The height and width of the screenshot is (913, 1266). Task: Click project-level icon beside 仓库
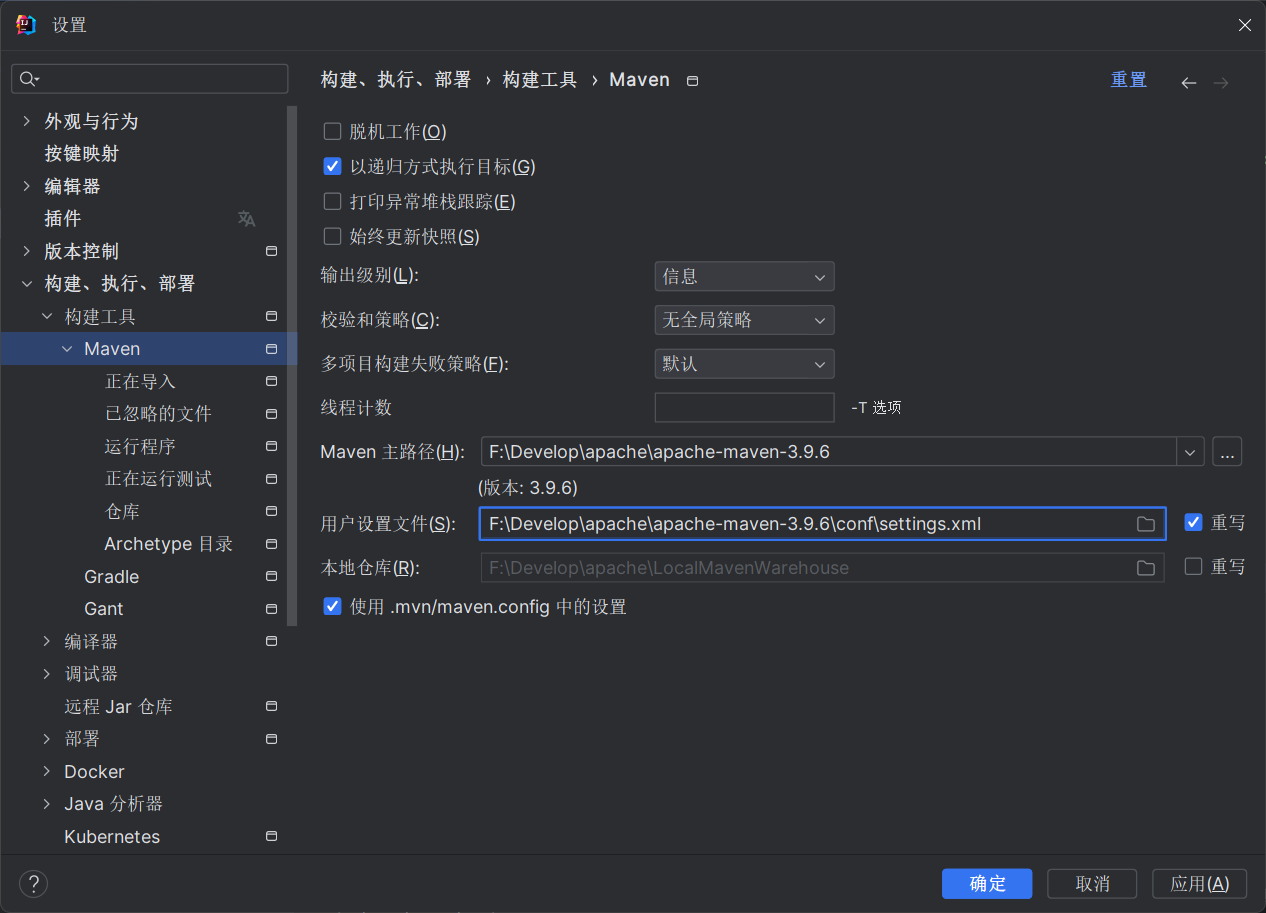pyautogui.click(x=271, y=511)
